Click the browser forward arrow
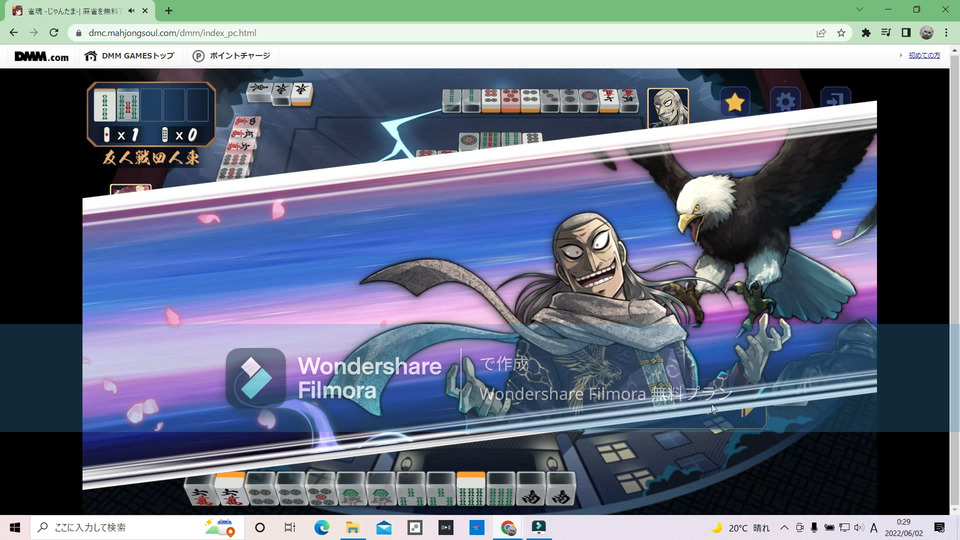Image resolution: width=960 pixels, height=540 pixels. [34, 32]
